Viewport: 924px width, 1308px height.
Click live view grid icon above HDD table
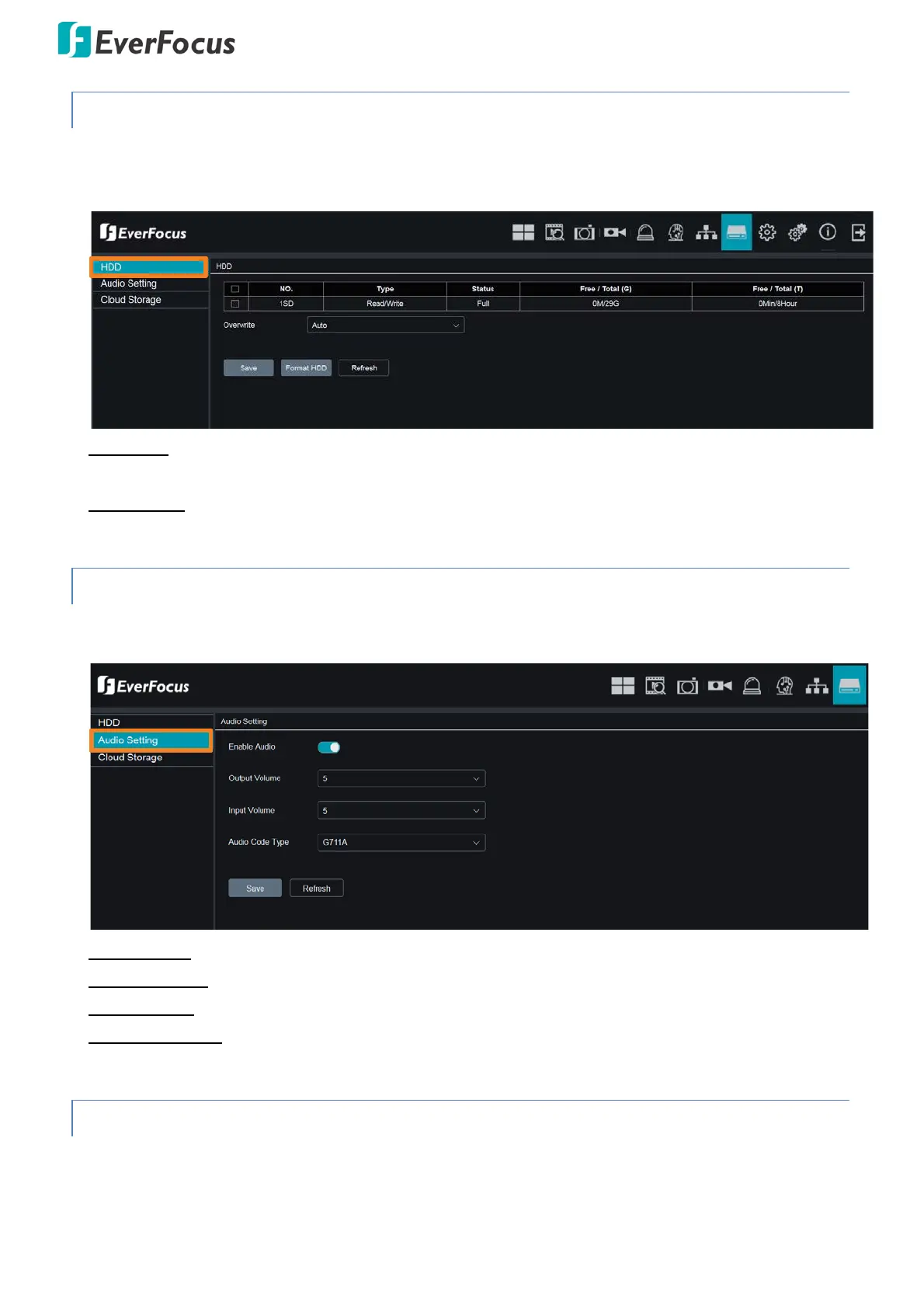[523, 232]
